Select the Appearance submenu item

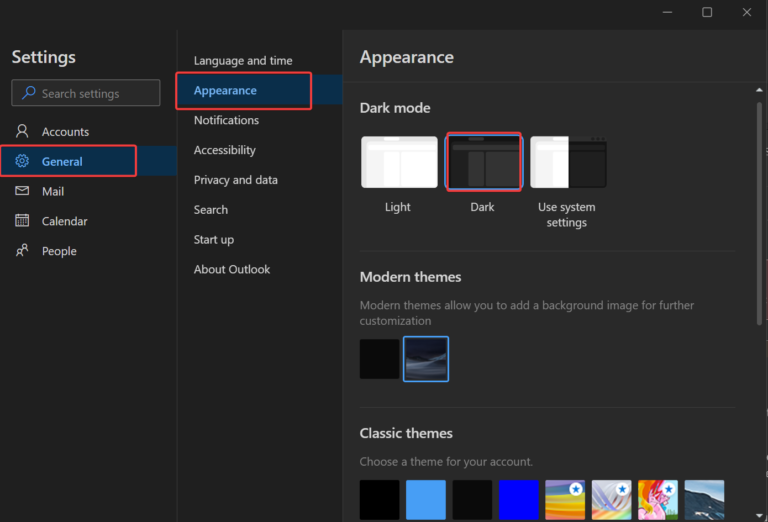[260, 90]
